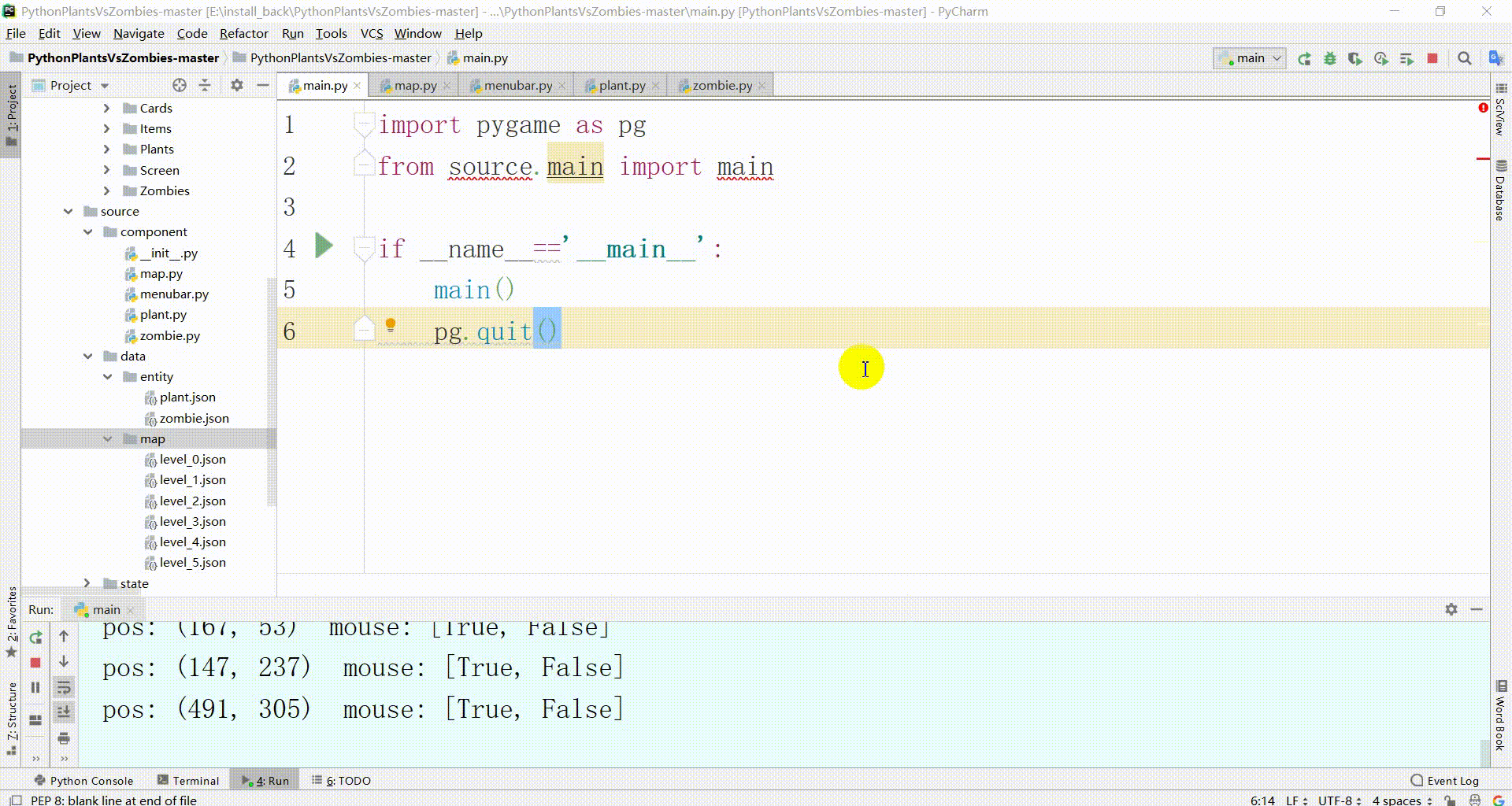Rerun from the Run panel toolbar
Image resolution: width=1512 pixels, height=806 pixels.
[35, 638]
